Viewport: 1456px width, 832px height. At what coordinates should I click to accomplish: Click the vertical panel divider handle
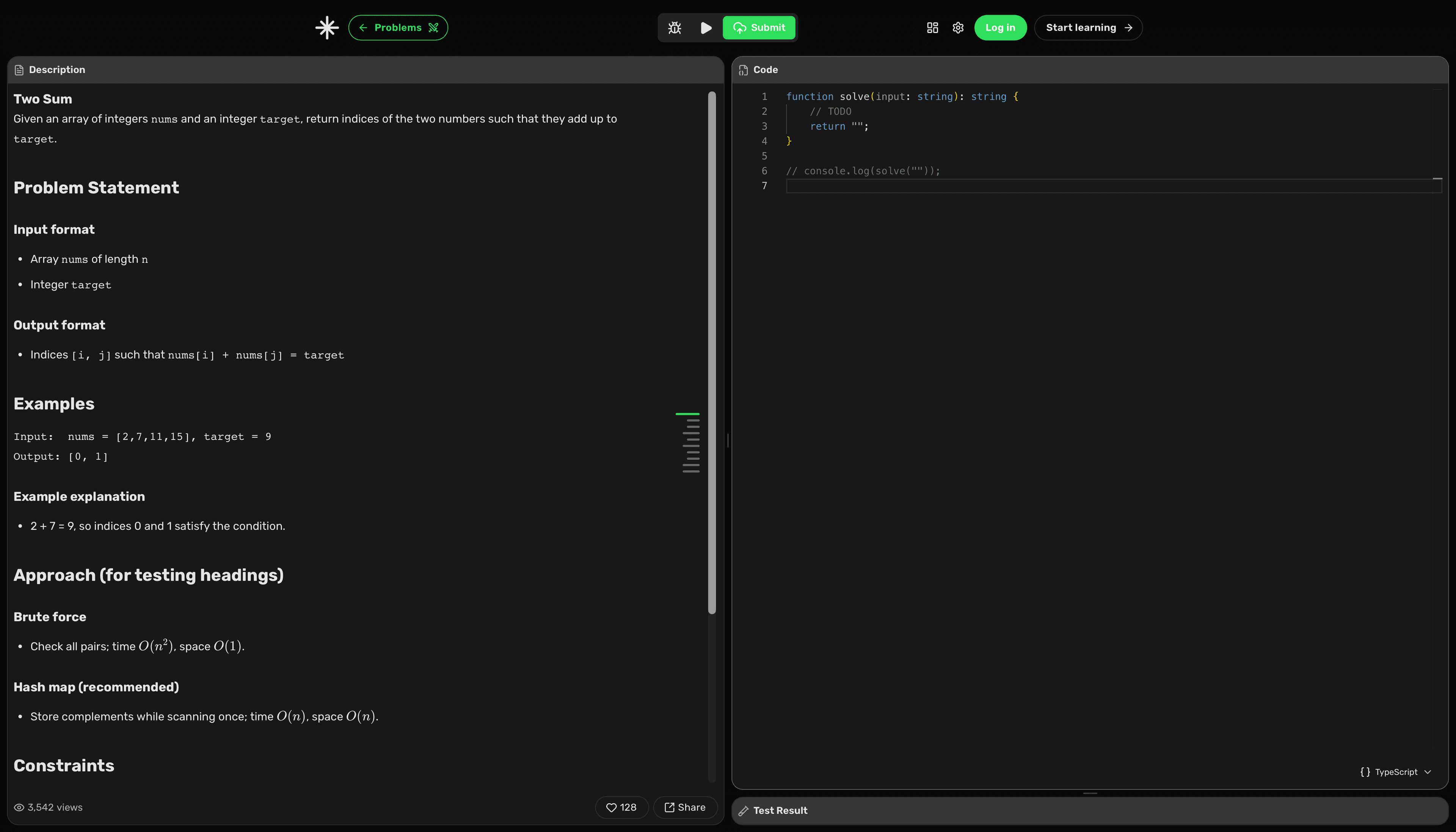728,440
